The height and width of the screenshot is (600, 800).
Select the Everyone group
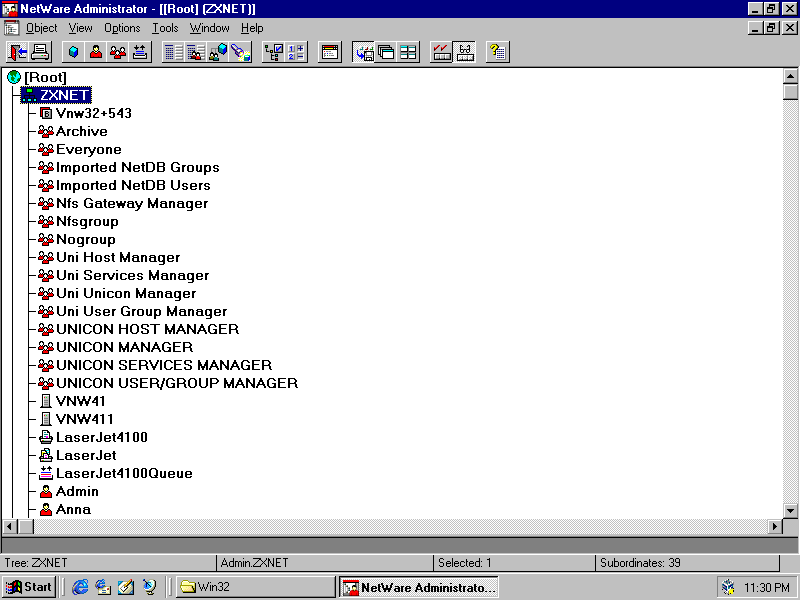pos(89,149)
